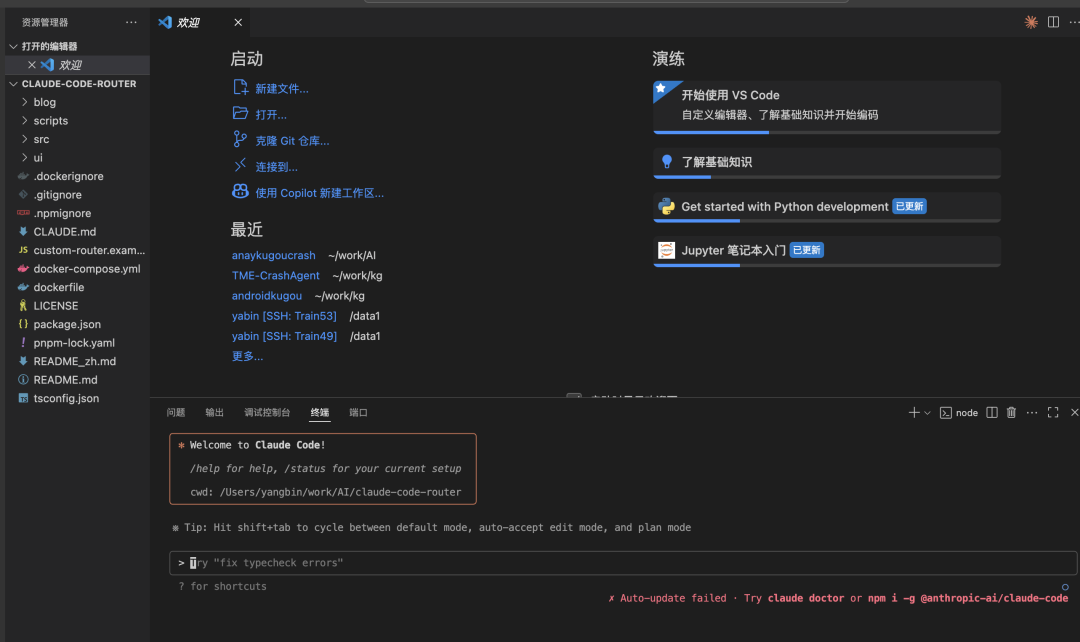Click the new file icon next to 新建文件
The height and width of the screenshot is (642, 1080).
(240, 87)
